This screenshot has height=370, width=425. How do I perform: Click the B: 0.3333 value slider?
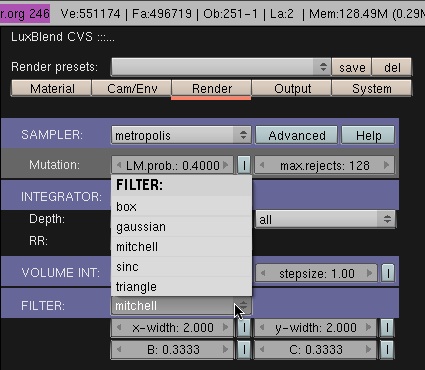172,350
